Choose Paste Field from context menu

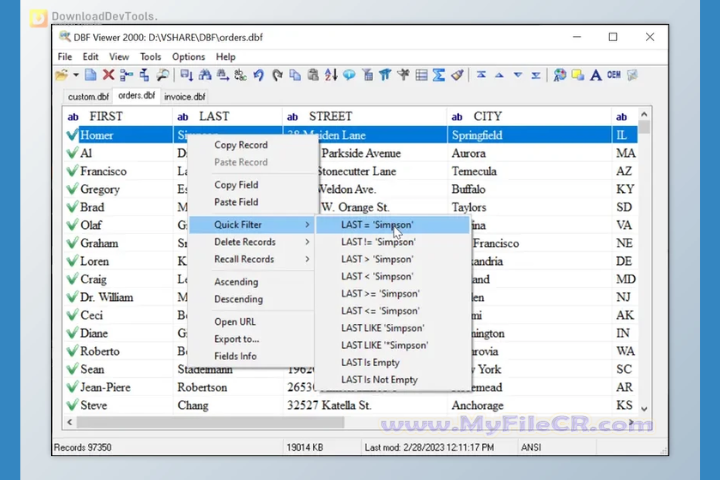point(236,202)
